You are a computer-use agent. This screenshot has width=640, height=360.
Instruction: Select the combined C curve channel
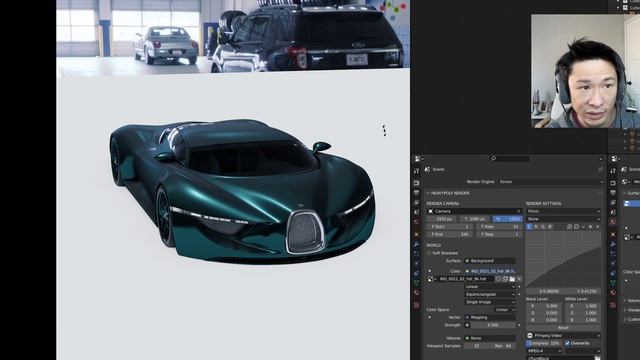[529, 227]
